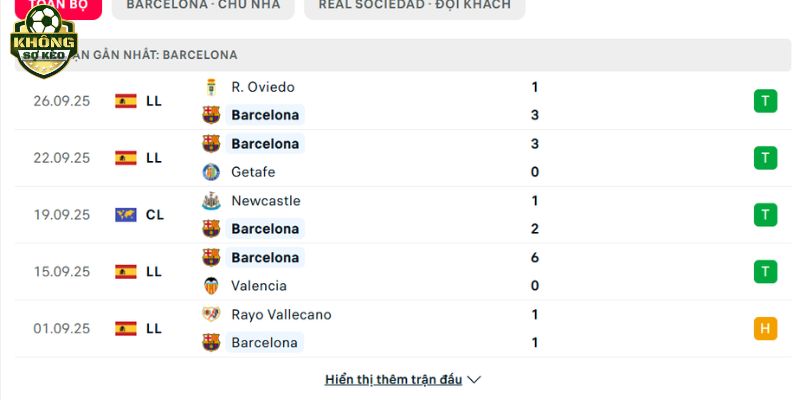Click the Không Sợ Kèo logo
Viewport: 800px width, 400px height.
(x=44, y=42)
